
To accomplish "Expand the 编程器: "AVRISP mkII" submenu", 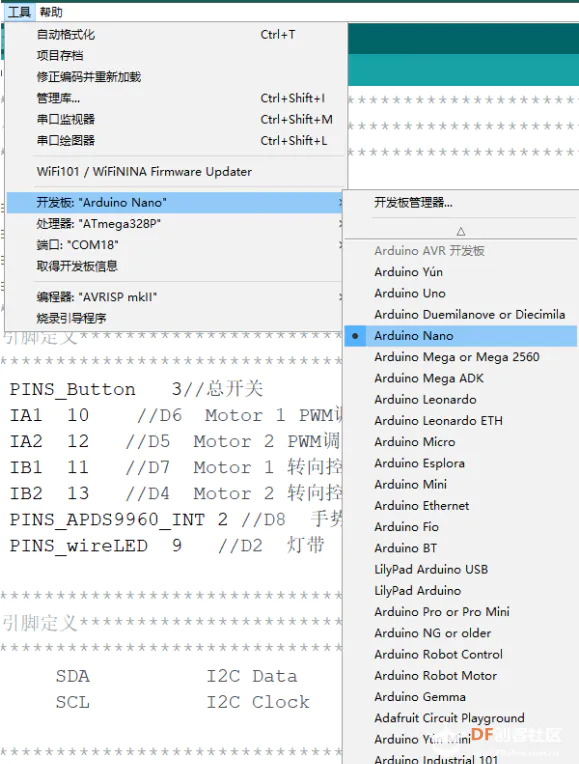I will [176, 297].
